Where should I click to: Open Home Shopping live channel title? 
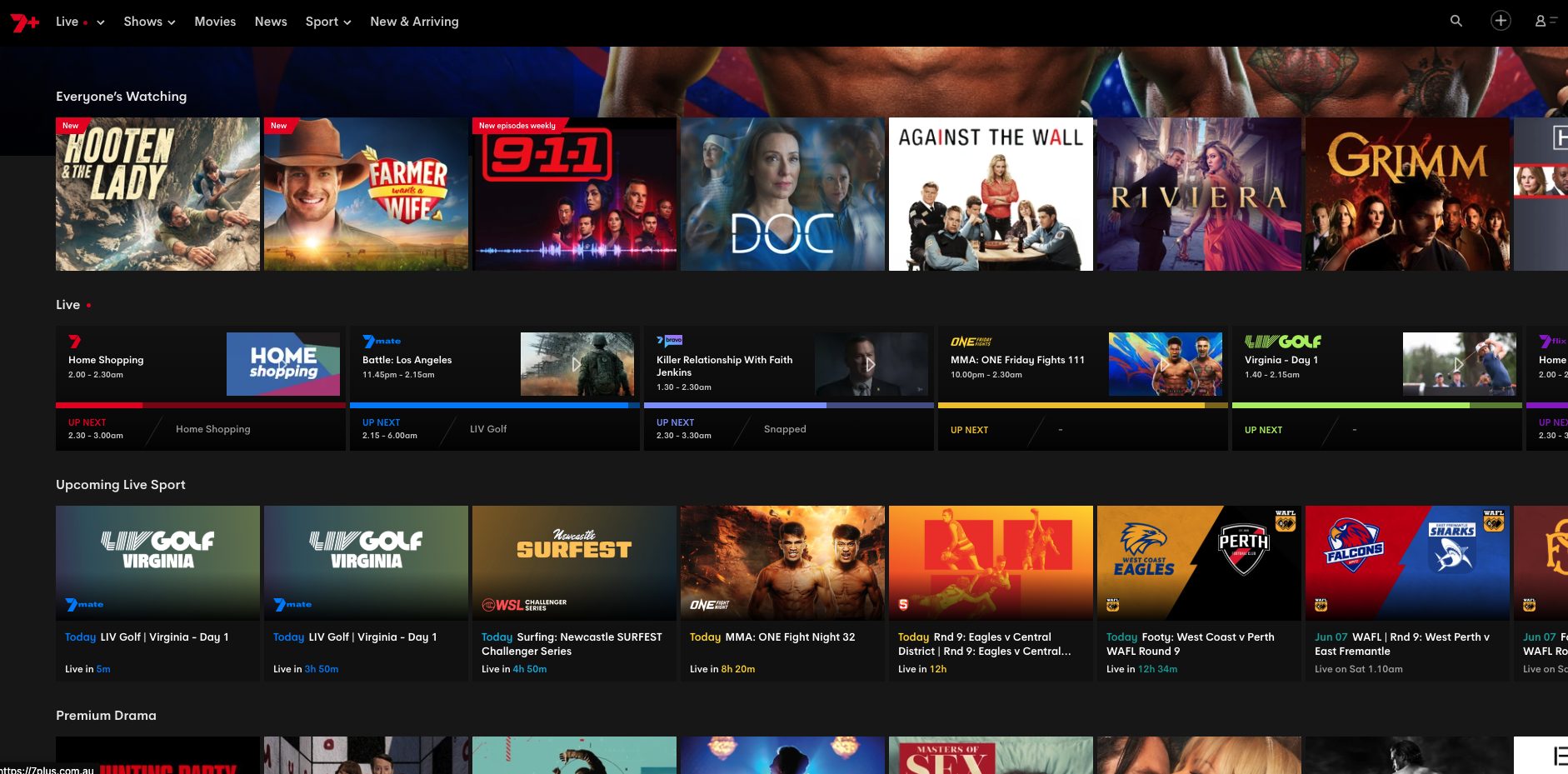pos(106,360)
